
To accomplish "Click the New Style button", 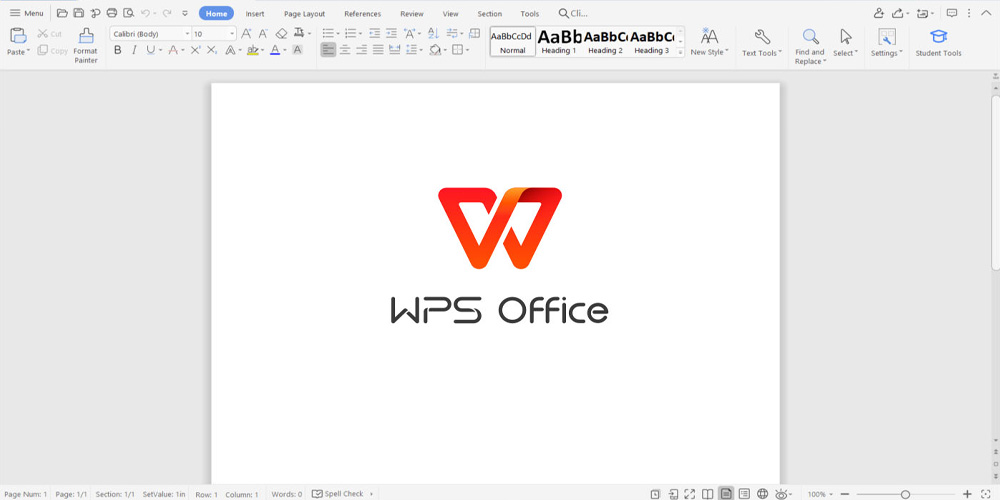I will (x=709, y=43).
